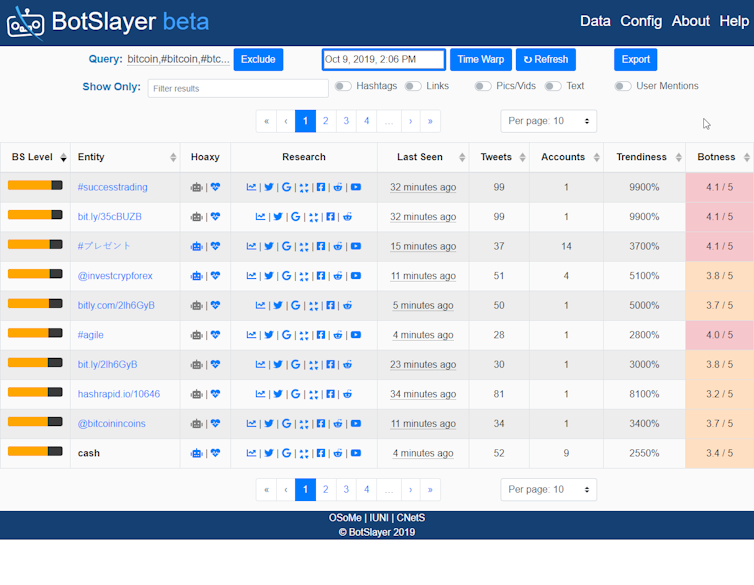The image size is (754, 585).
Task: Open Twitter search for #successtrading
Action: click(269, 187)
